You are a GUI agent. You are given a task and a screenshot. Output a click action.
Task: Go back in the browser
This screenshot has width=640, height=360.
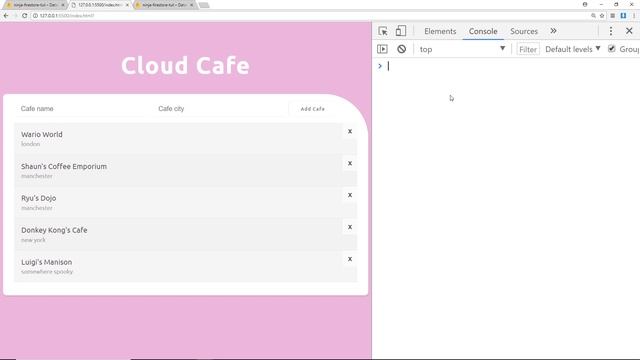click(x=6, y=16)
